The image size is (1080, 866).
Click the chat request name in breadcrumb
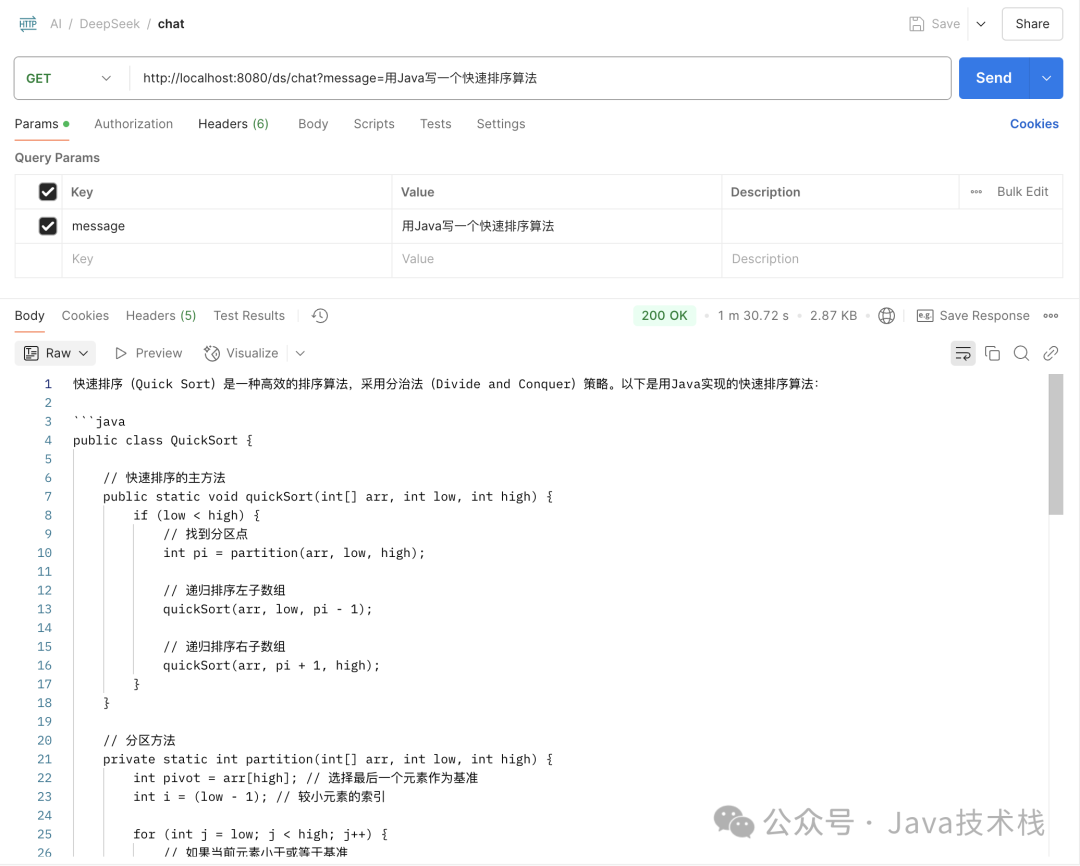(x=171, y=24)
